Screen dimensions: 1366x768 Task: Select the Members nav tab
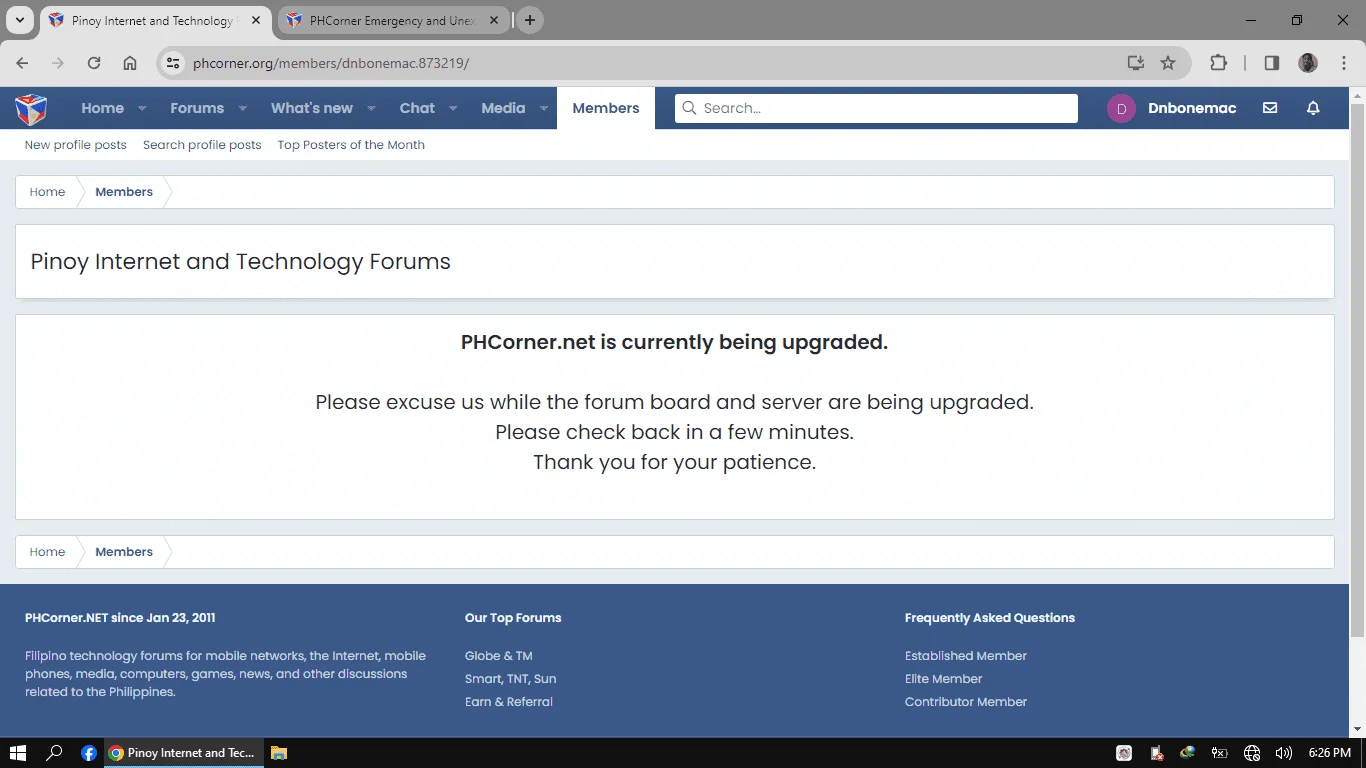click(606, 108)
